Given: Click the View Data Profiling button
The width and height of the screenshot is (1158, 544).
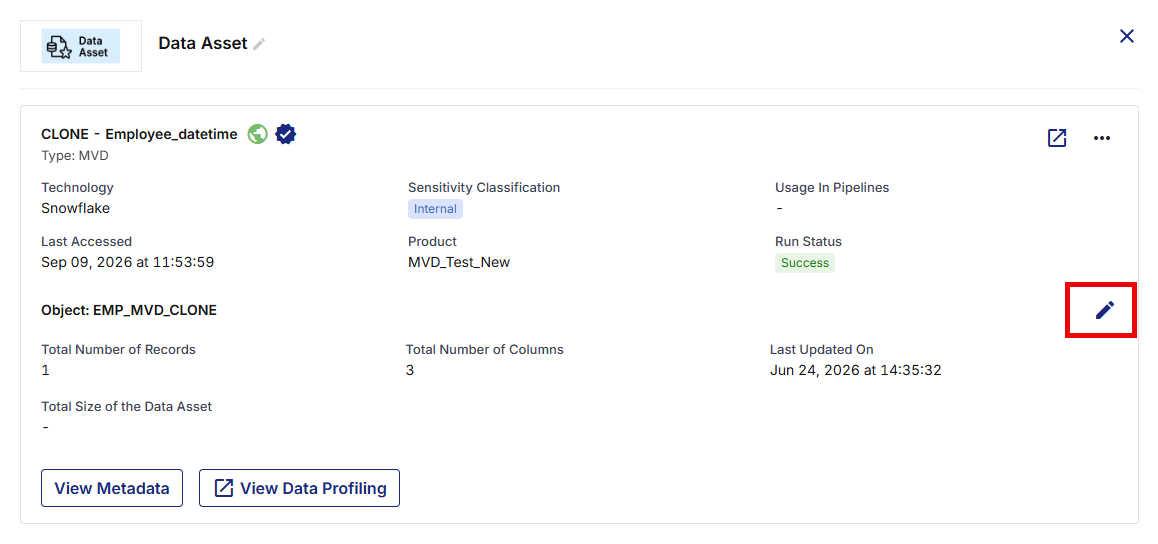Looking at the screenshot, I should 299,488.
